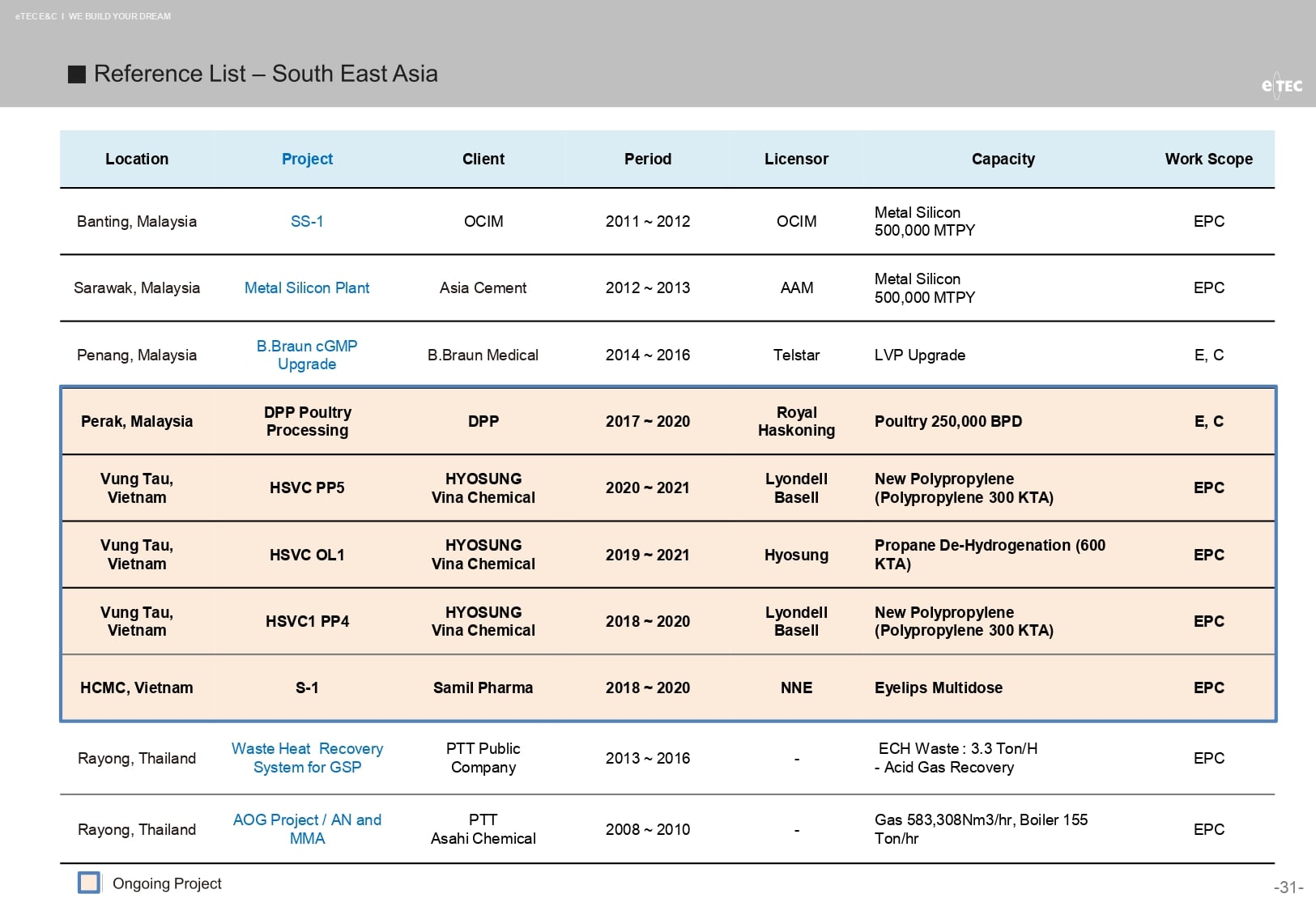Click the DPP Poultry Processing project cell
This screenshot has height=911, width=1316.
click(x=307, y=421)
